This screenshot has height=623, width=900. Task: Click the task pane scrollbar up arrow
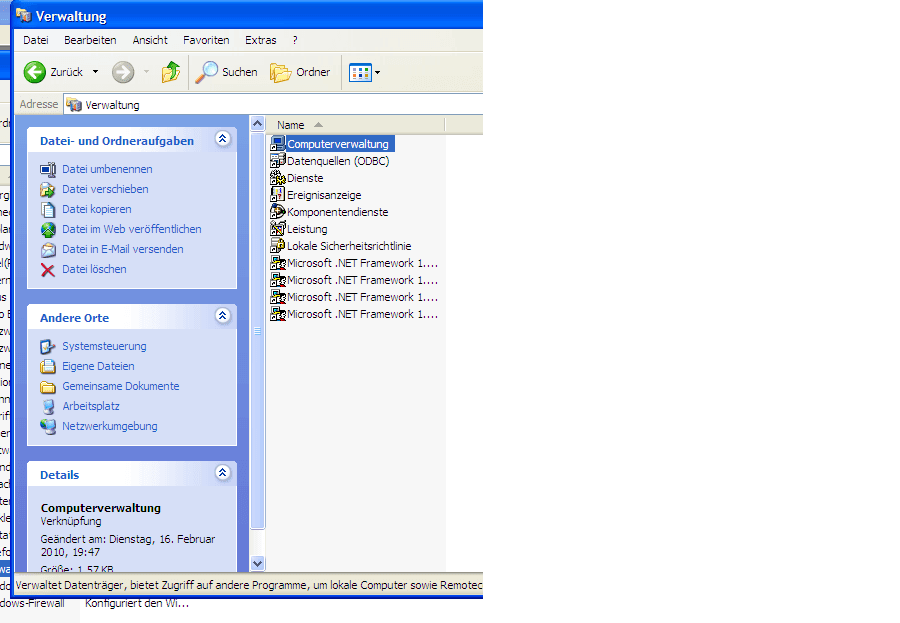[x=257, y=123]
